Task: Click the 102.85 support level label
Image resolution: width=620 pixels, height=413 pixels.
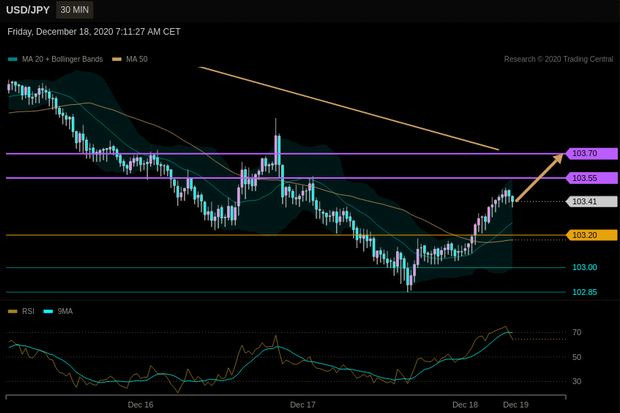Action: 585,292
